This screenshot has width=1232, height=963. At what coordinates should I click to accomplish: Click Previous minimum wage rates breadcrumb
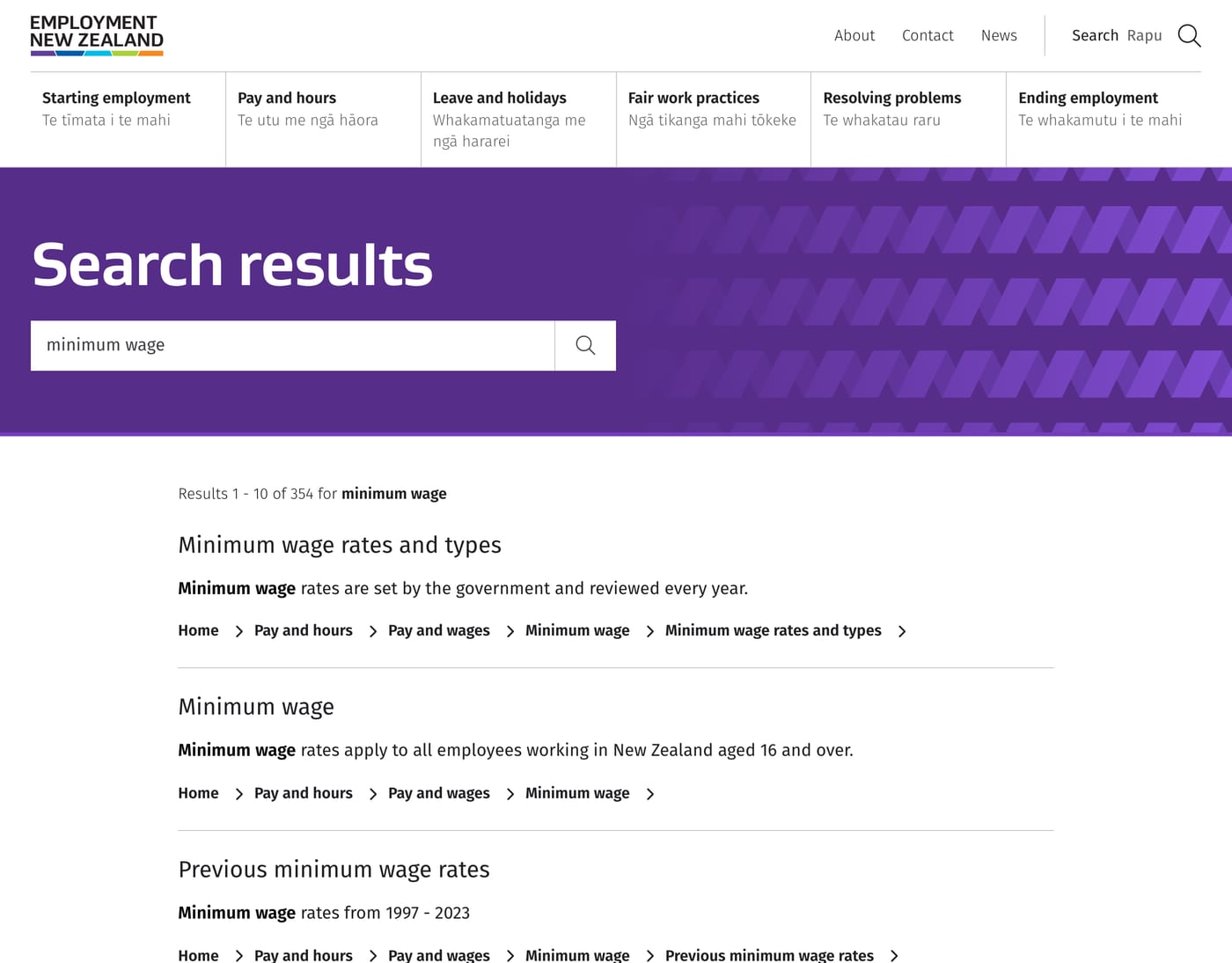pyautogui.click(x=770, y=955)
